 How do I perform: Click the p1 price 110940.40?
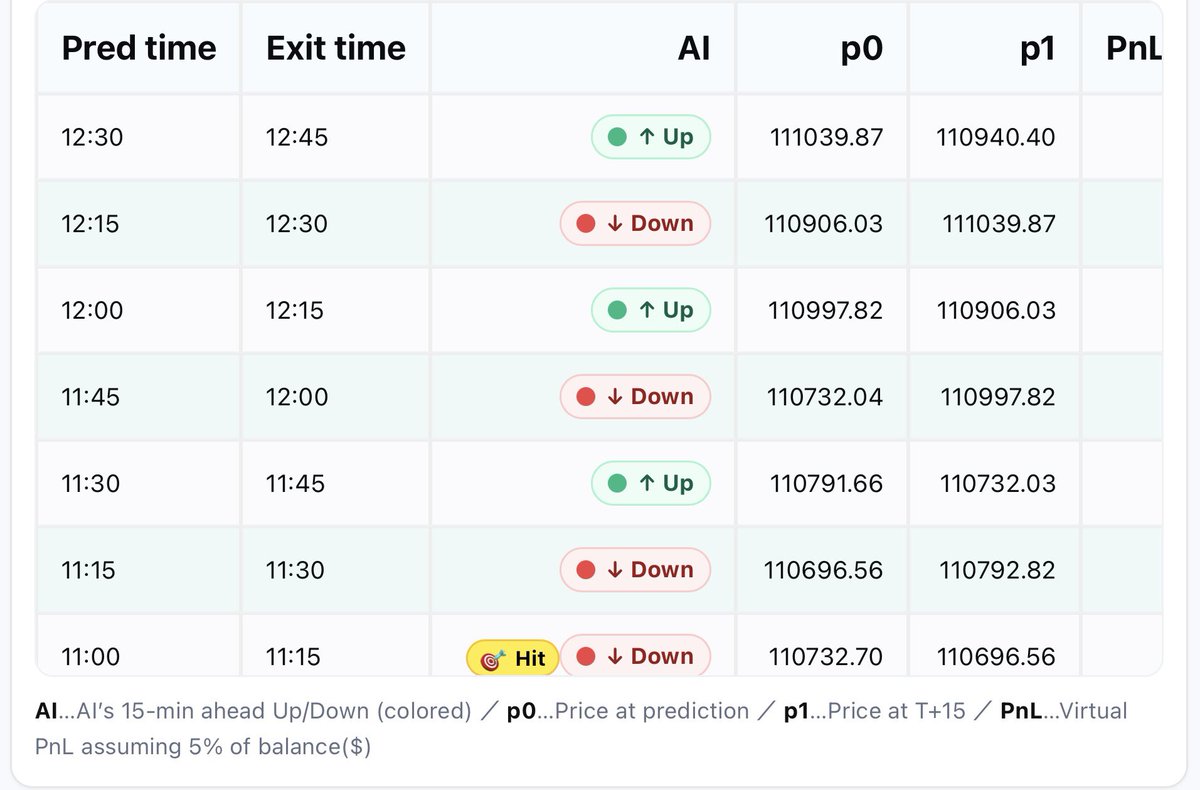pyautogui.click(x=995, y=137)
